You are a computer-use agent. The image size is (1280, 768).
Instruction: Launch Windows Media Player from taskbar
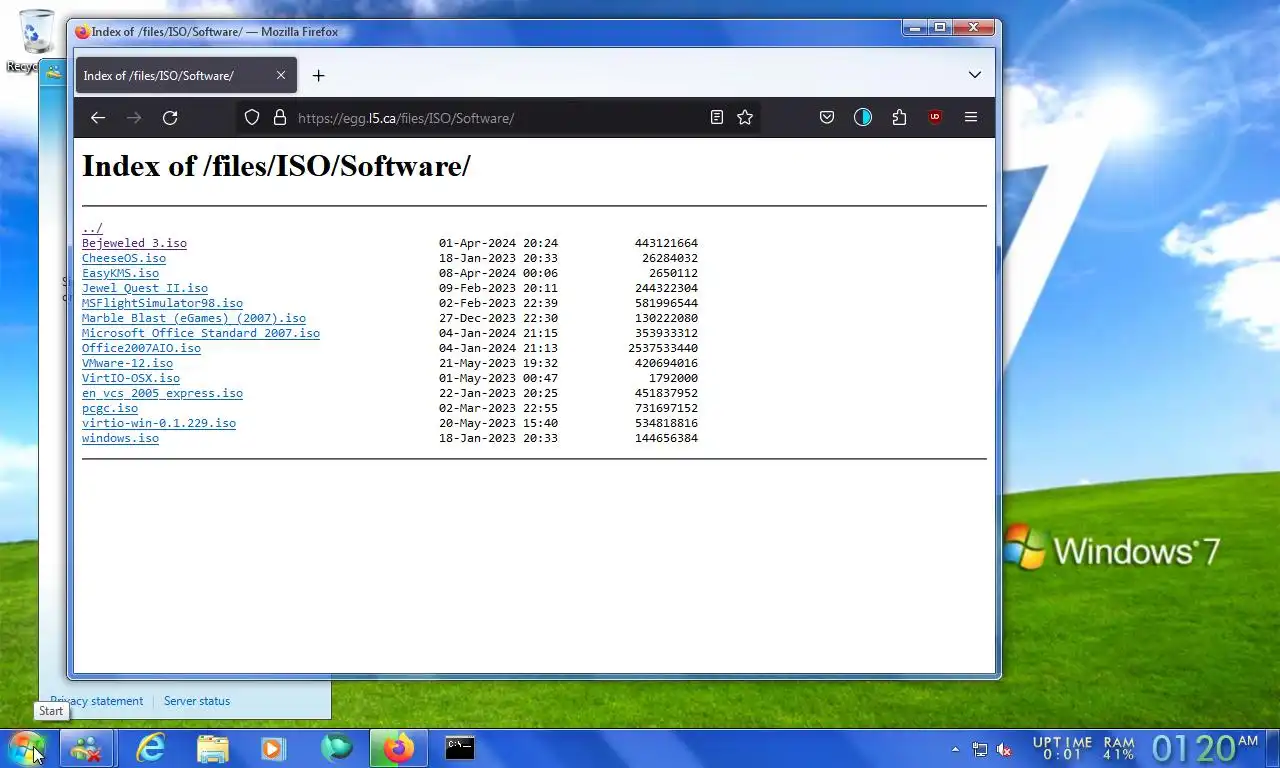pos(273,748)
